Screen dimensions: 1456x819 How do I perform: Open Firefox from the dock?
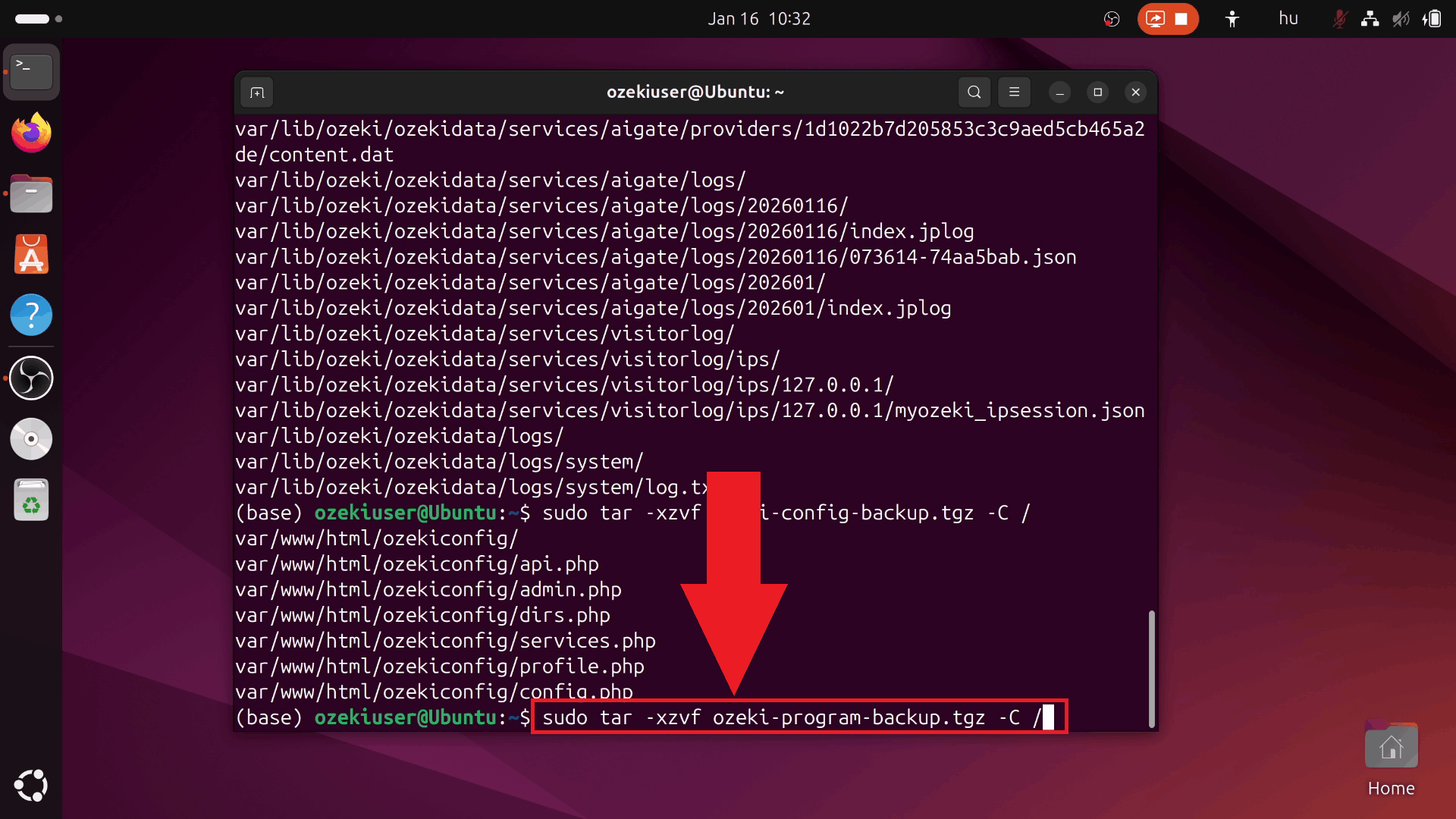(31, 133)
